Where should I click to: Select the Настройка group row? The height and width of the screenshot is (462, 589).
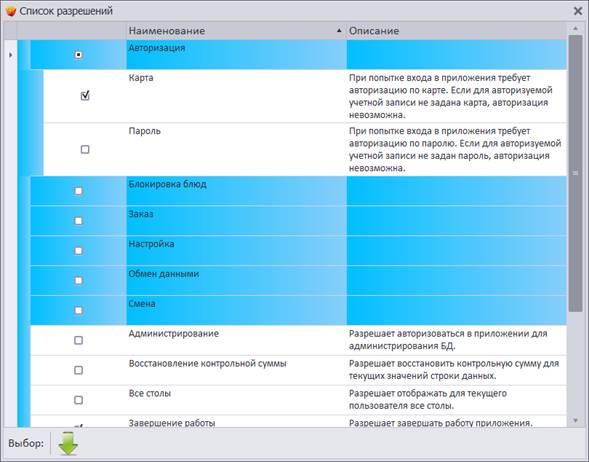click(x=298, y=251)
